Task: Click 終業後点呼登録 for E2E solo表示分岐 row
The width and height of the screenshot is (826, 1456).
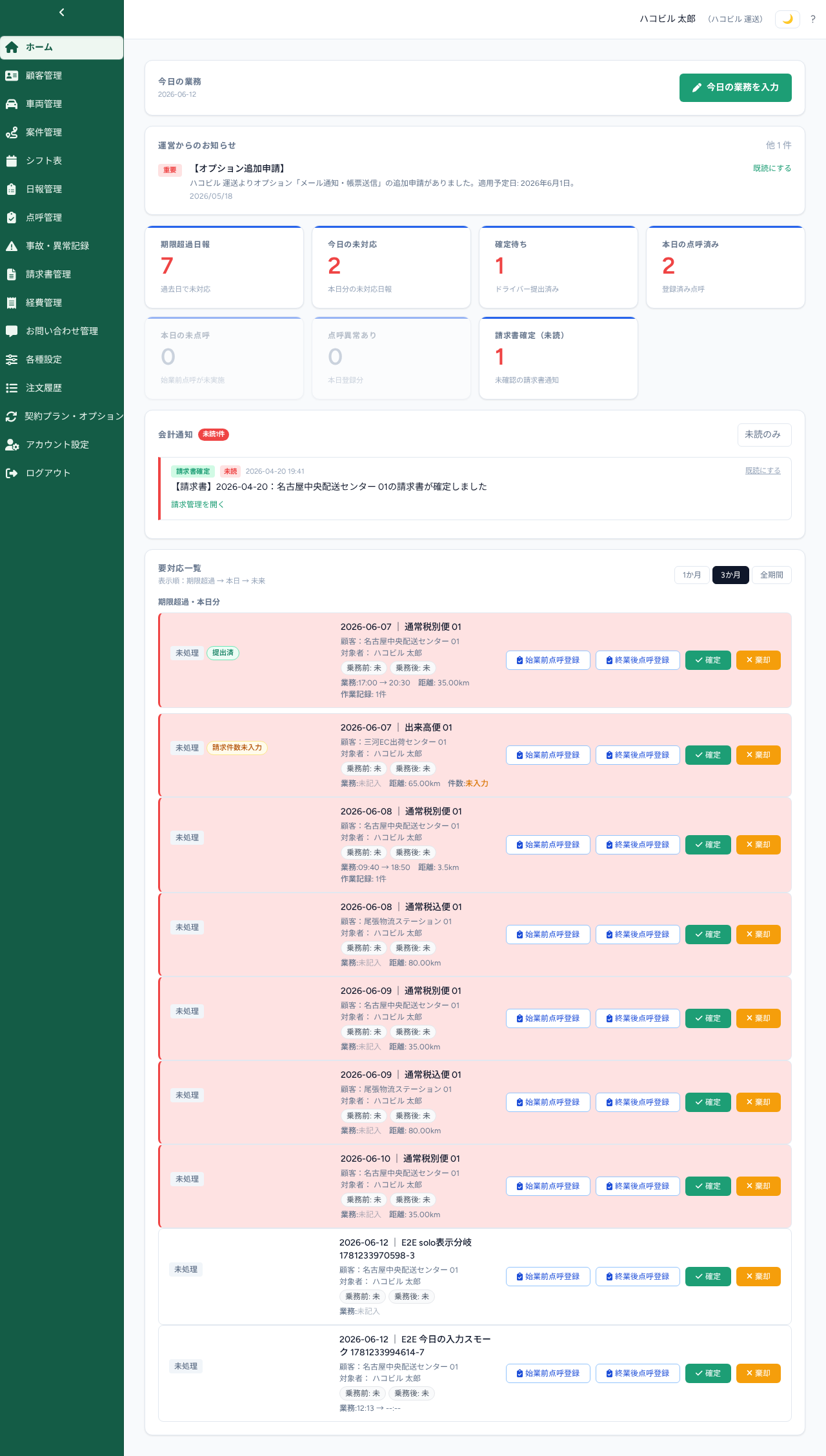Action: 638,1277
